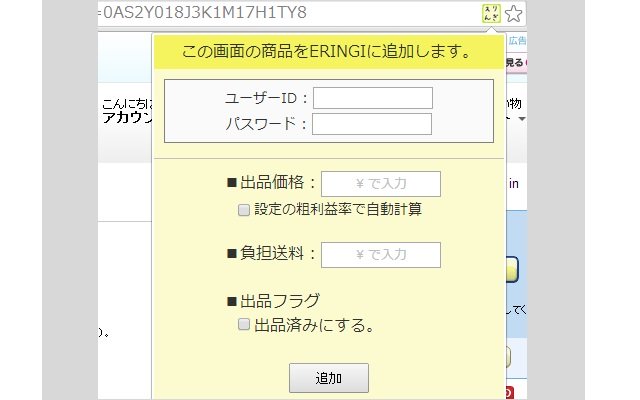Image resolution: width=640 pixels, height=400 pixels.
Task: Click the header text この画面の商品をERINGIに追加します。
Action: [327, 52]
